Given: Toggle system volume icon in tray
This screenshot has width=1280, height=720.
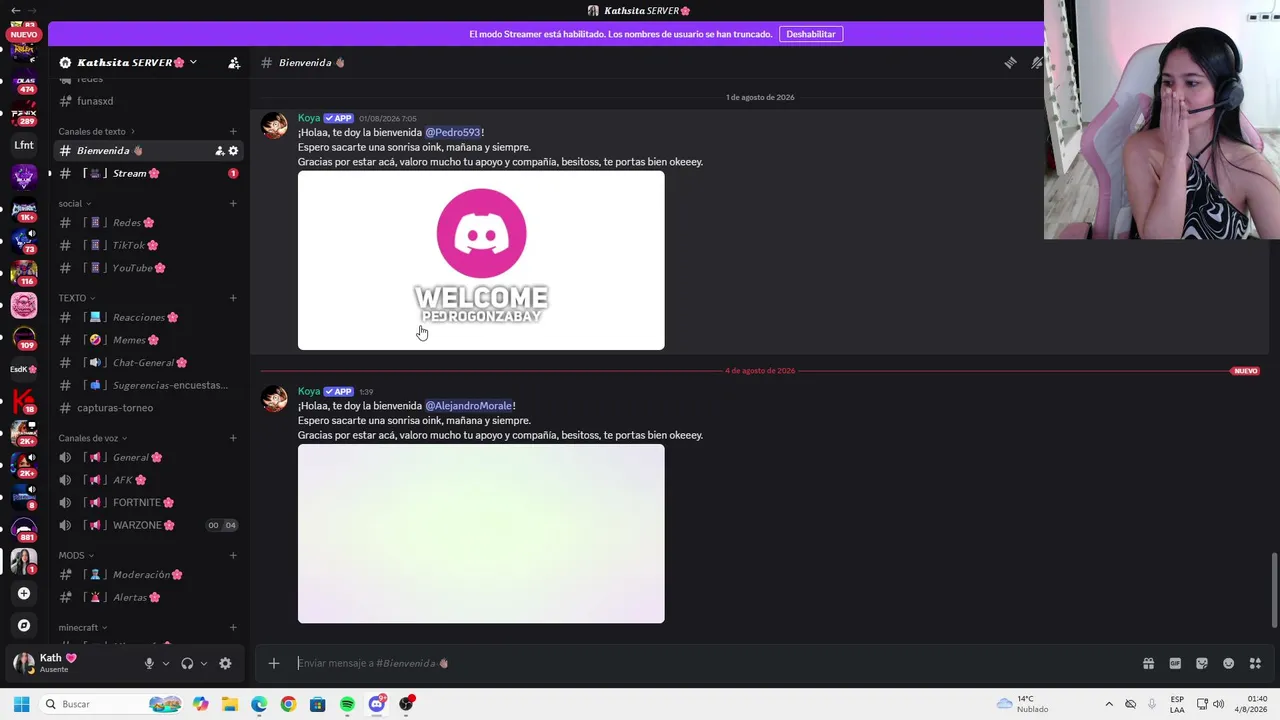Looking at the screenshot, I should click(1218, 704).
